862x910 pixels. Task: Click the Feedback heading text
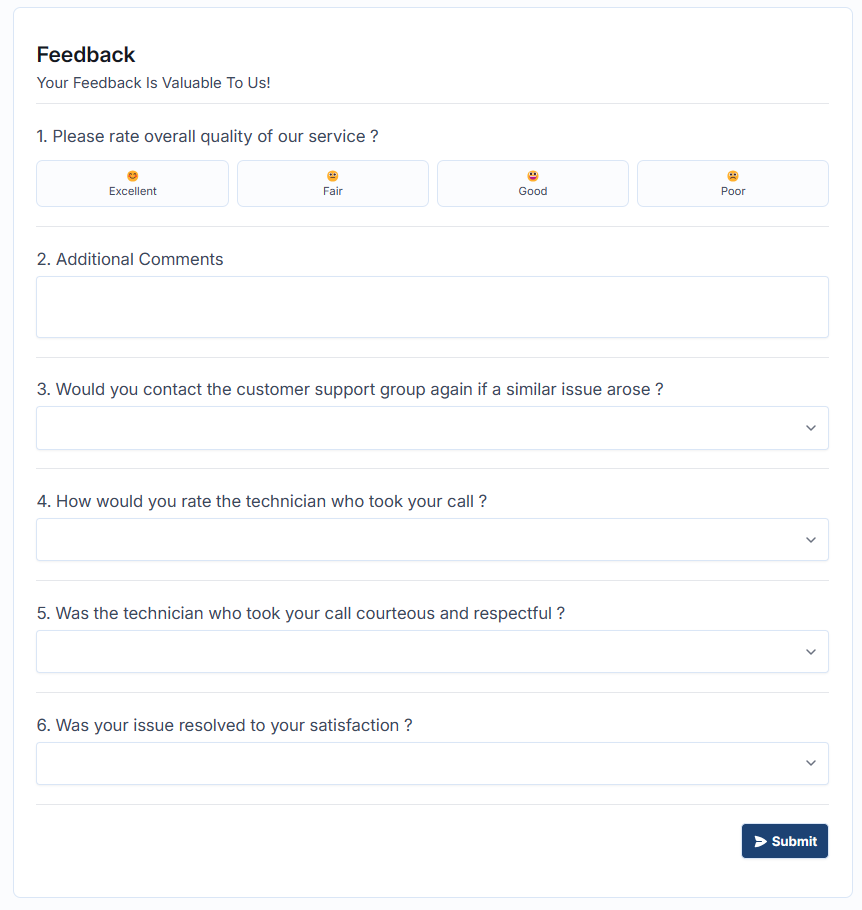pyautogui.click(x=86, y=55)
